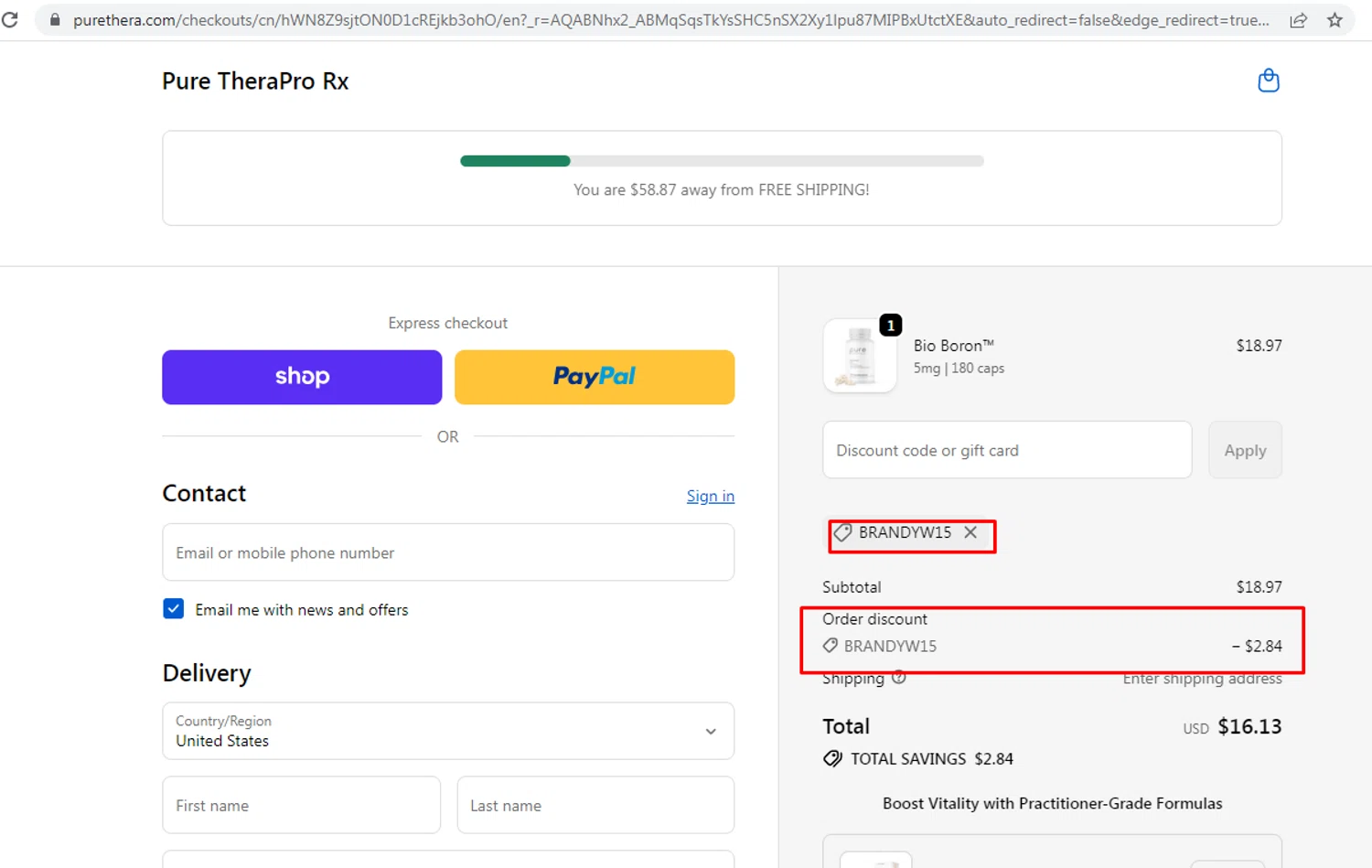View site security lock icon

[55, 20]
